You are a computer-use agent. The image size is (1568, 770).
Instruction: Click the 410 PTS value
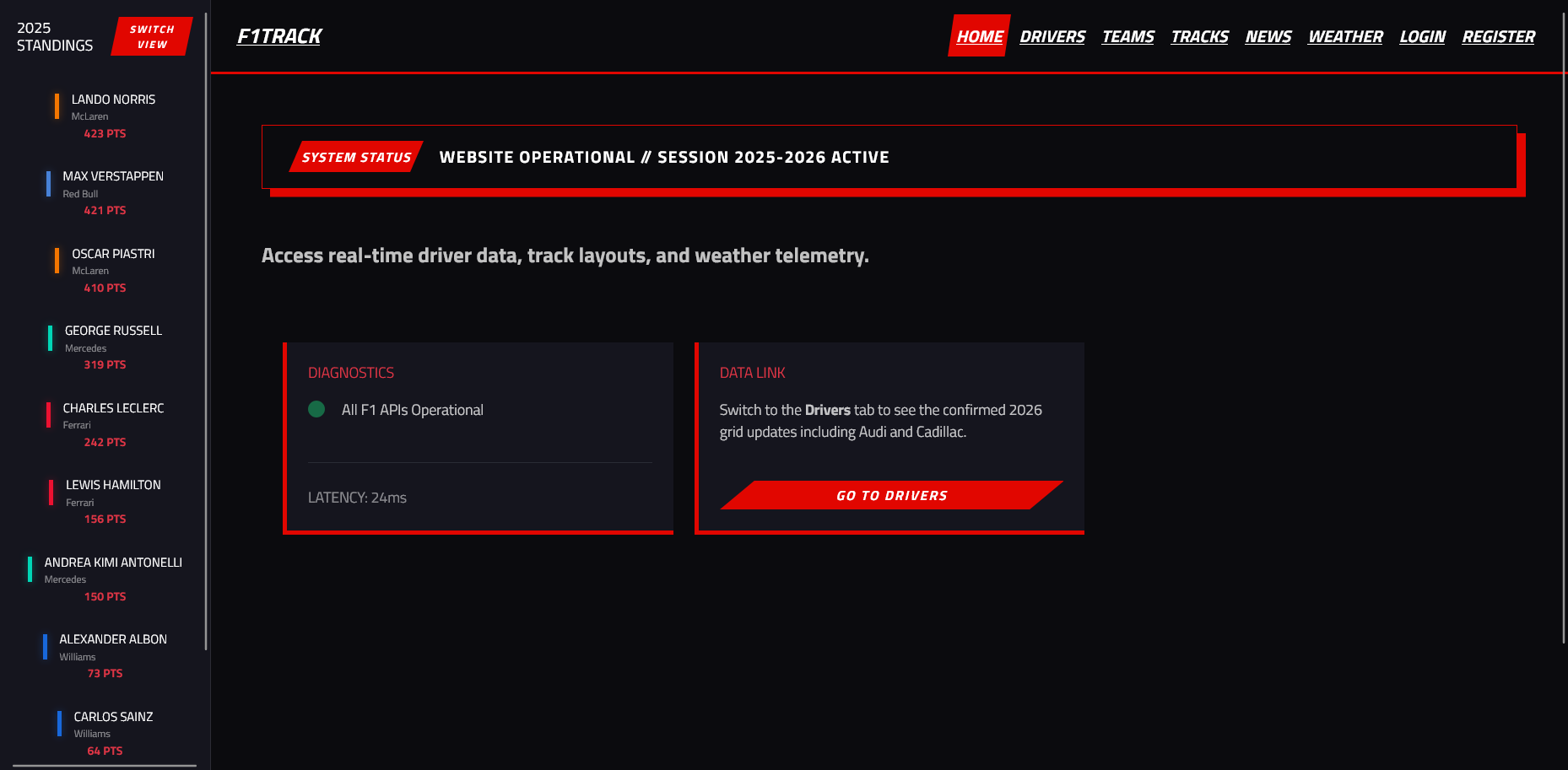(105, 288)
